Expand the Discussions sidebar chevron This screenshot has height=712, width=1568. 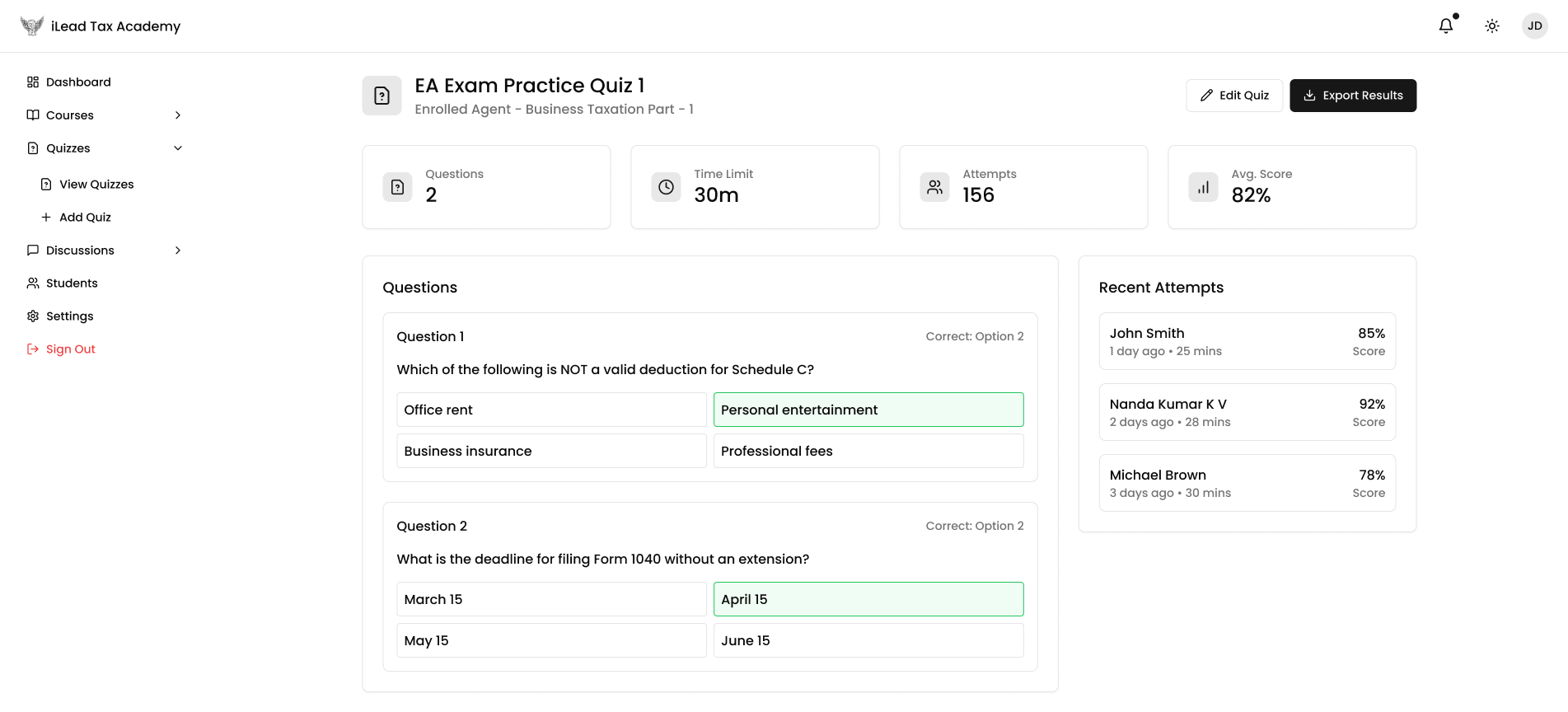click(x=178, y=251)
